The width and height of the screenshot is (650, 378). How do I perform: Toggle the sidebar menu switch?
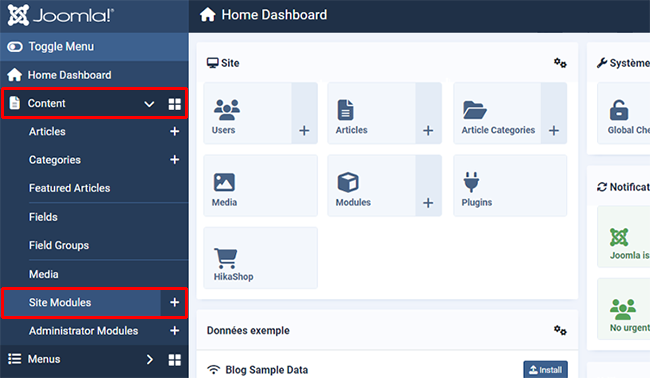pyautogui.click(x=15, y=46)
